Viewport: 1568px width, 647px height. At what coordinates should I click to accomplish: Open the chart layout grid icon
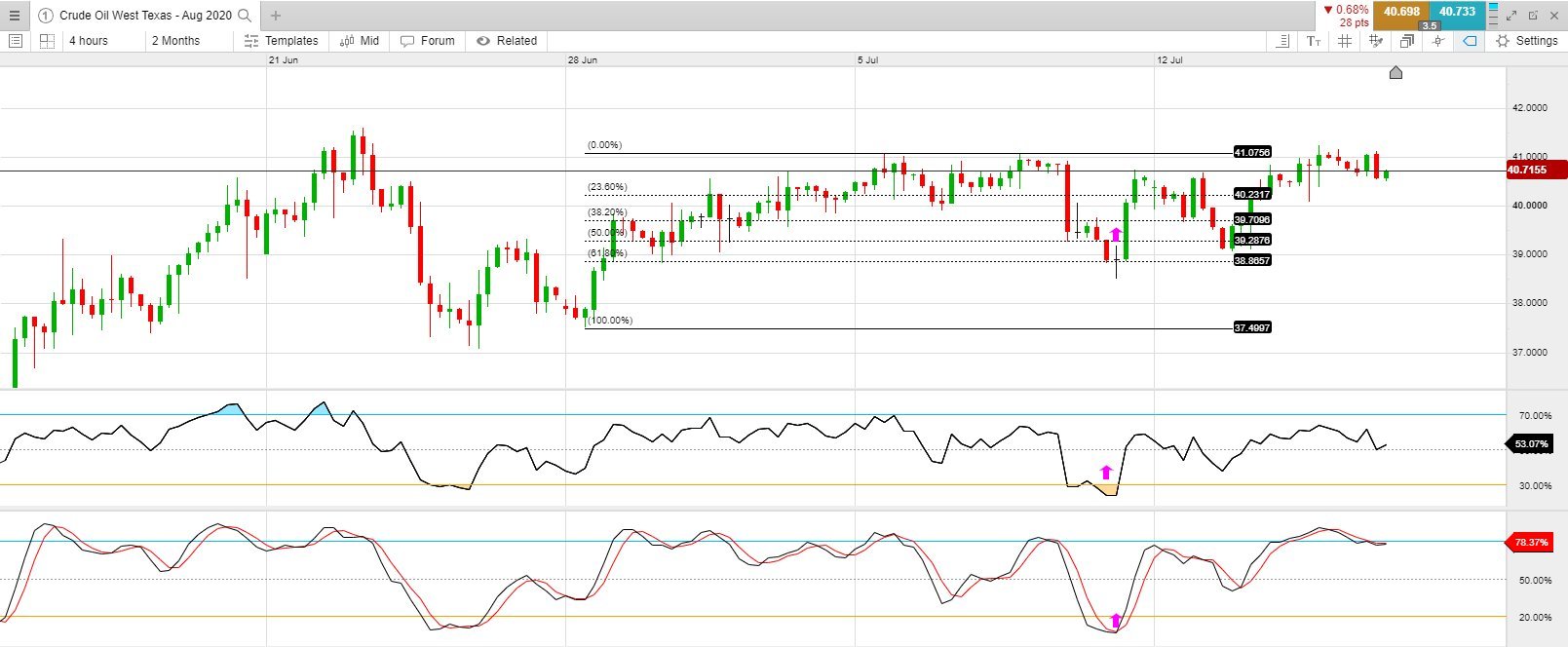pyautogui.click(x=47, y=41)
